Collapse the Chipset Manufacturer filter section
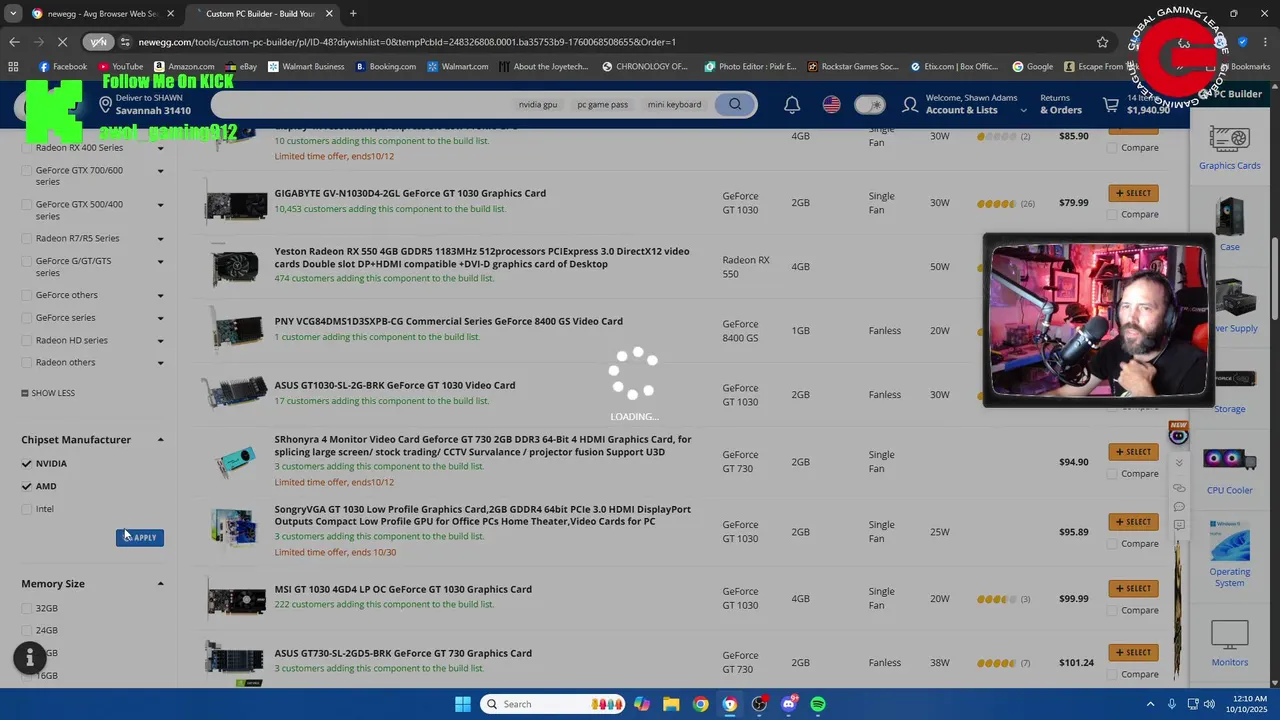This screenshot has width=1280, height=720. pyautogui.click(x=160, y=440)
